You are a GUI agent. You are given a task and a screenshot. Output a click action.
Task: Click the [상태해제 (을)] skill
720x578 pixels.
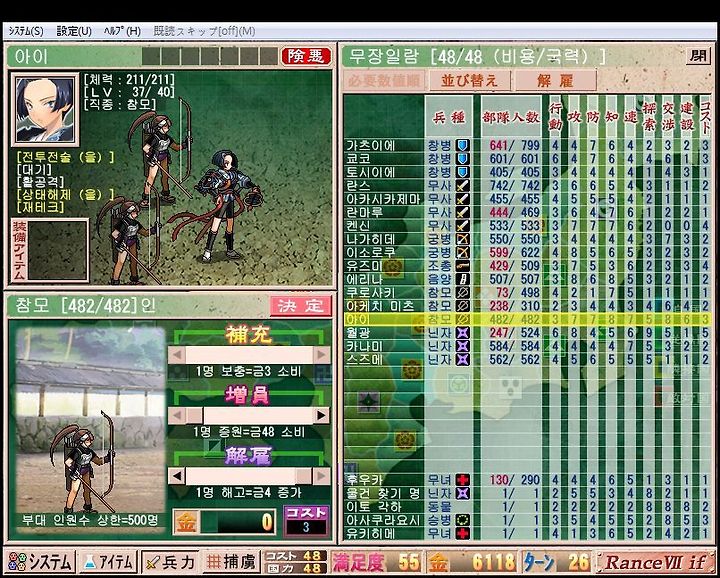[x=65, y=194]
